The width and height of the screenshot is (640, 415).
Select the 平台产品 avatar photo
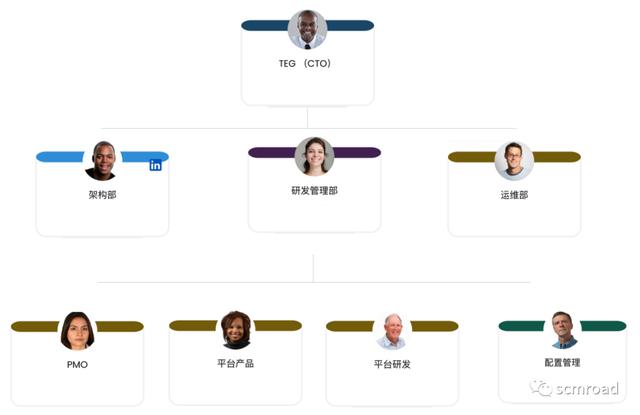point(236,329)
